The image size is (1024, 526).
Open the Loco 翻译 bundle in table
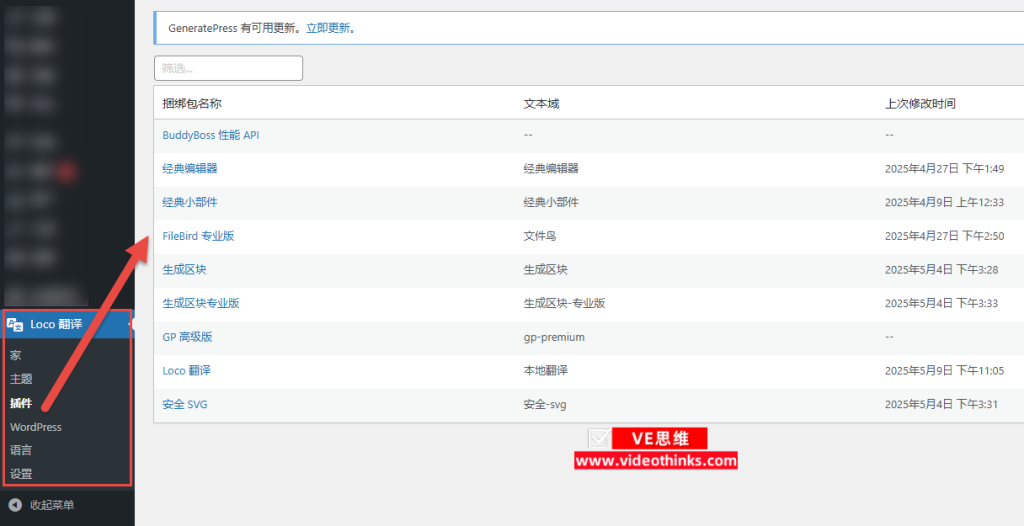pyautogui.click(x=186, y=371)
